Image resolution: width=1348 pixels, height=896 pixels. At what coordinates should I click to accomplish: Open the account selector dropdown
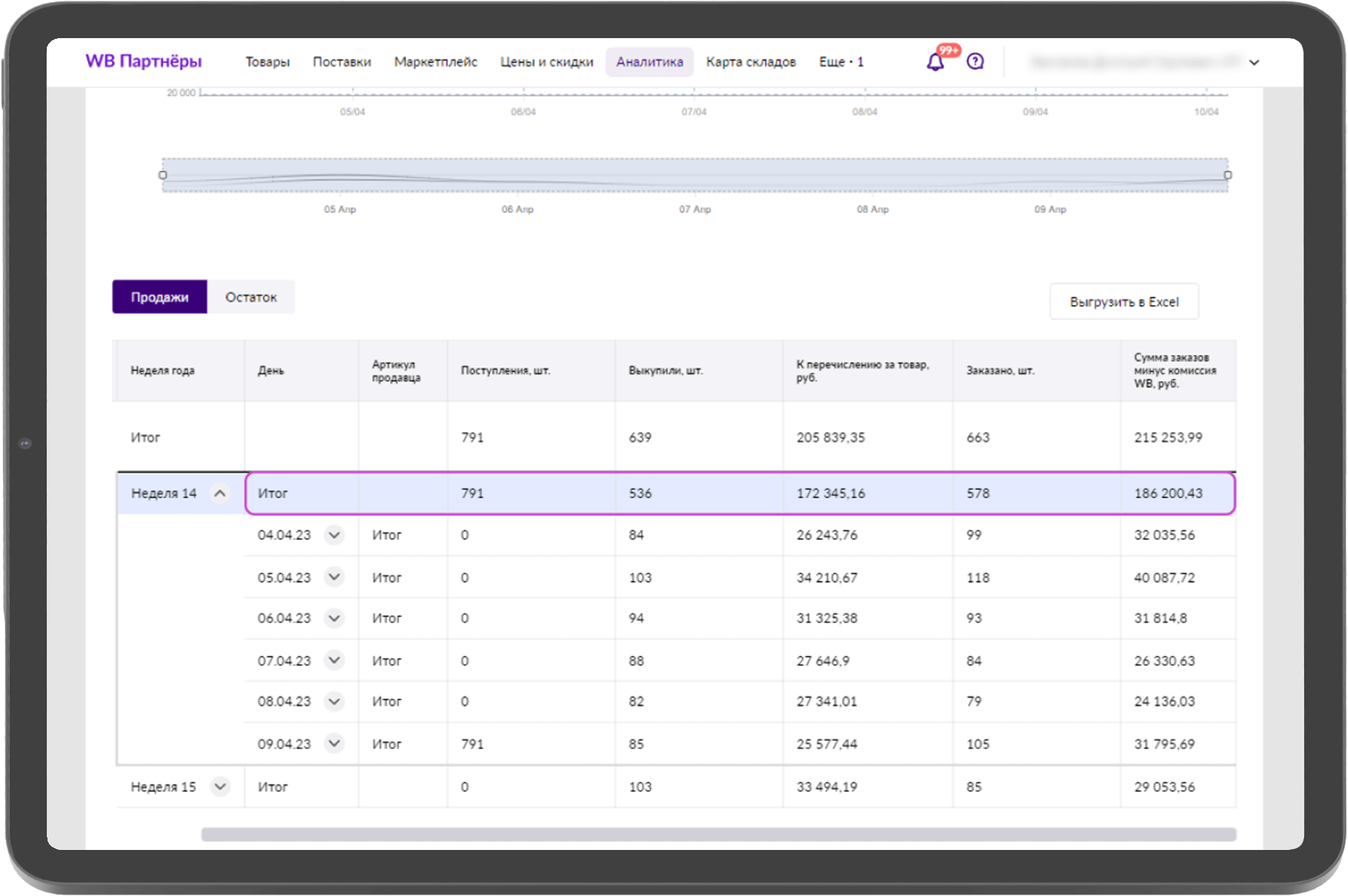tap(1254, 62)
